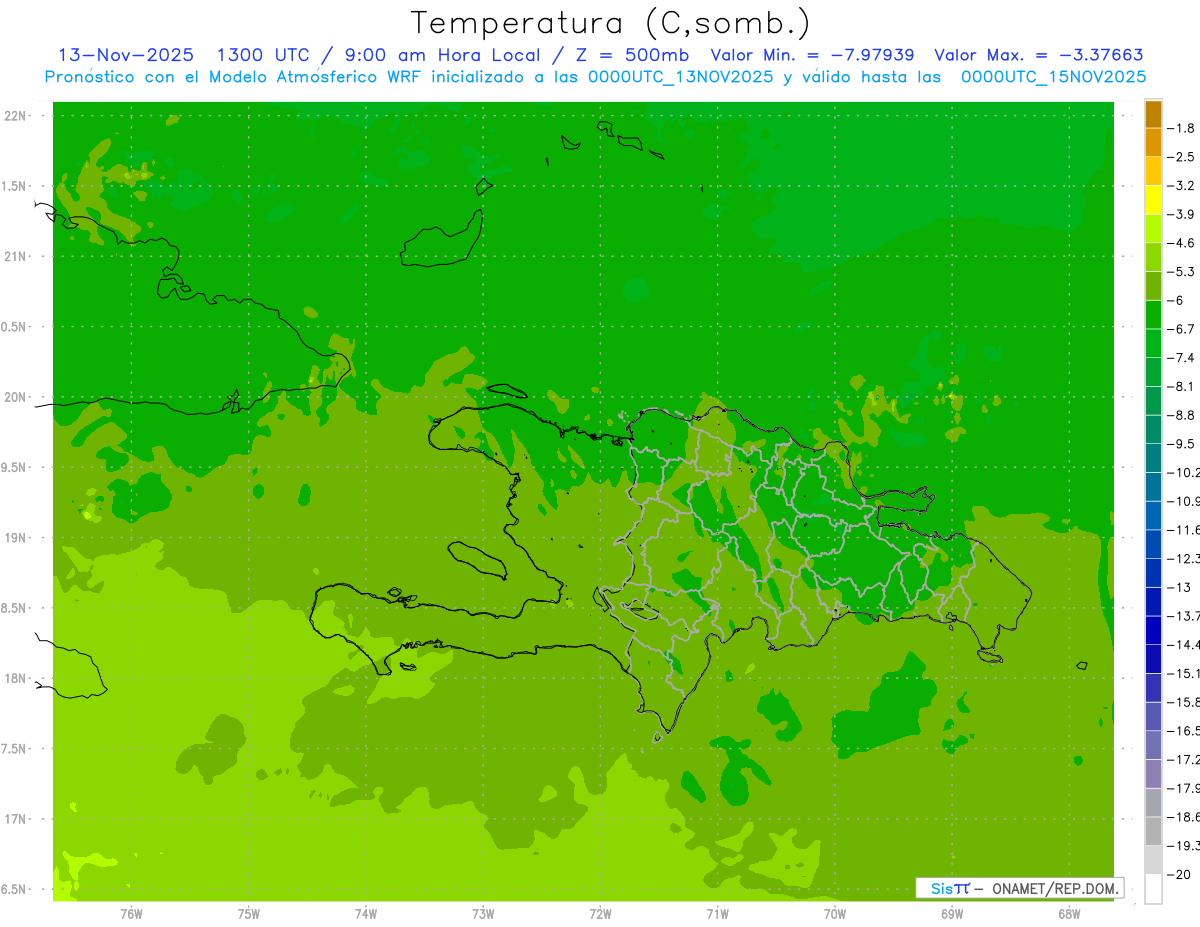Click the '-1.8' colorbar label

[1180, 128]
